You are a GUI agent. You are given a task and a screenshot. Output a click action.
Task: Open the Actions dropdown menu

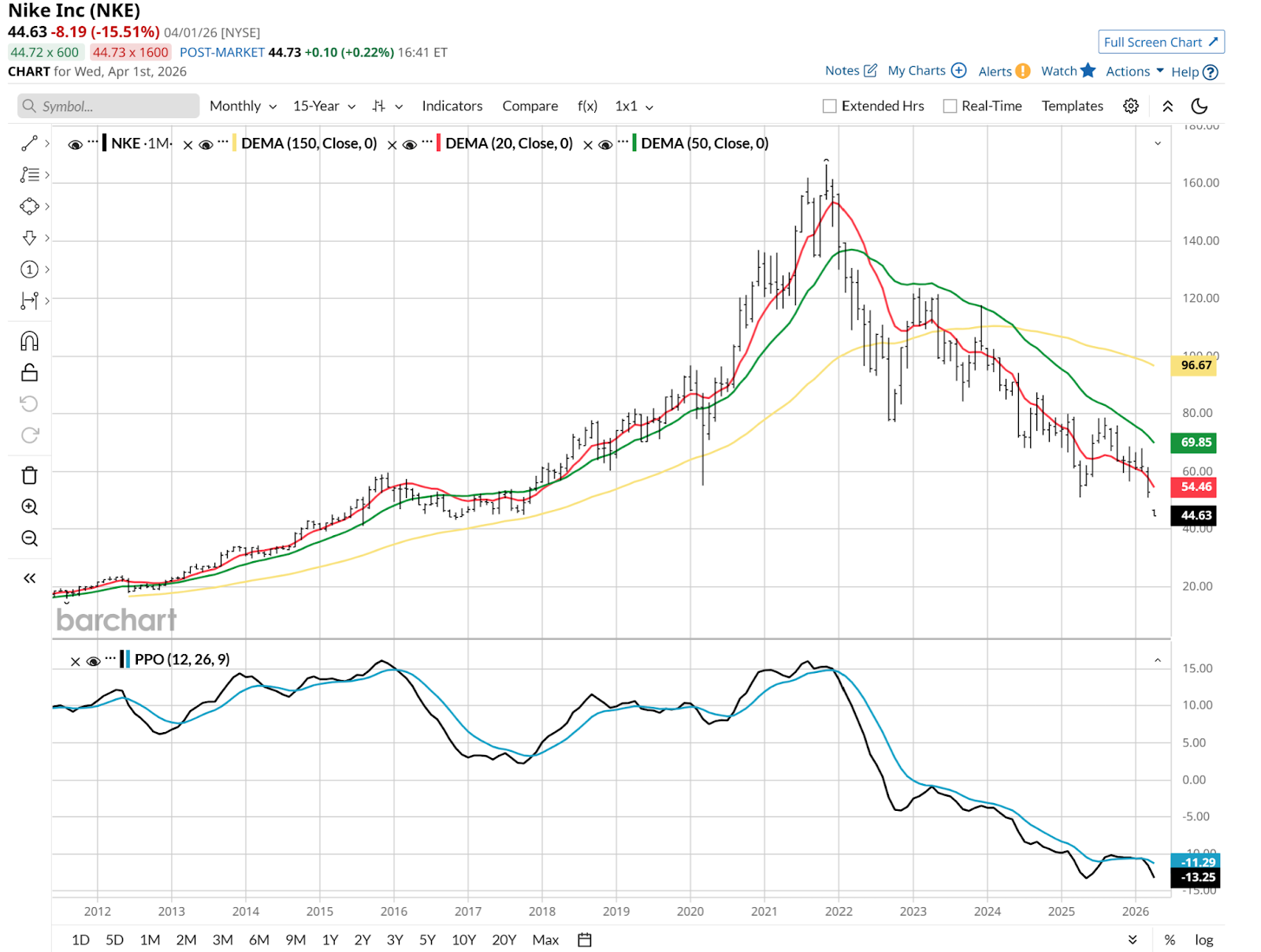pos(1134,71)
